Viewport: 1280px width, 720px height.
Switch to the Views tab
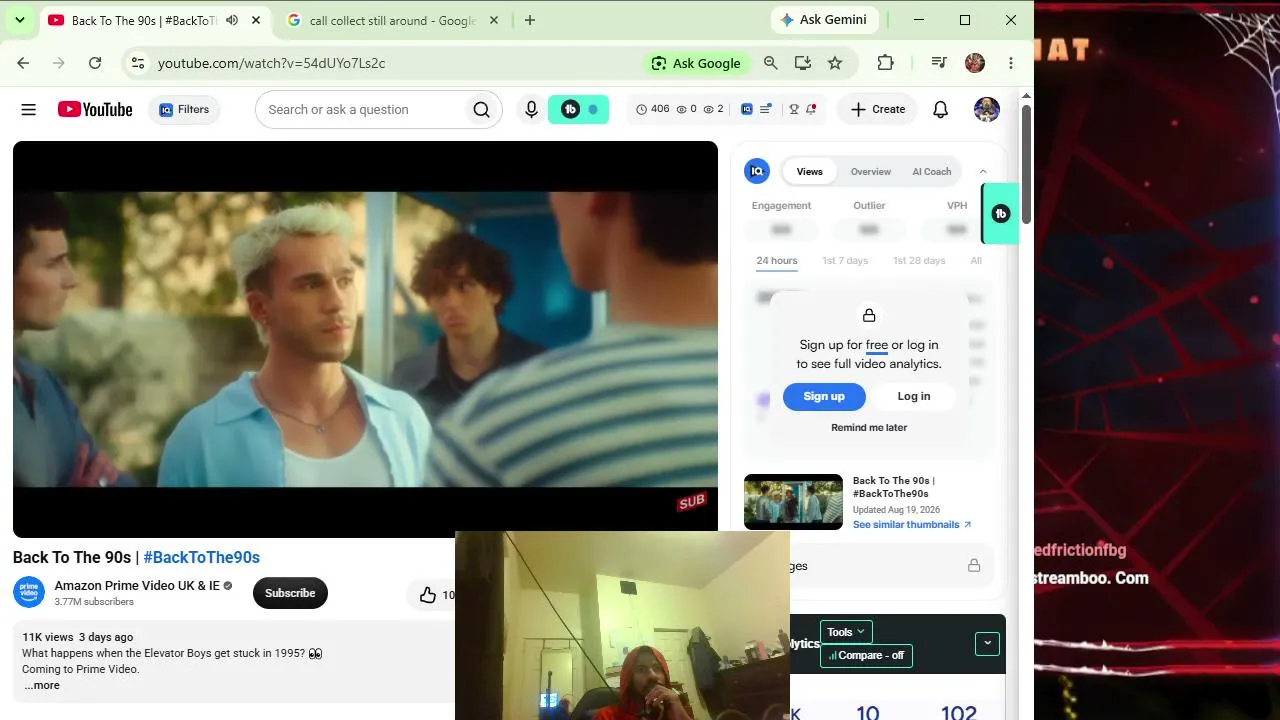810,172
